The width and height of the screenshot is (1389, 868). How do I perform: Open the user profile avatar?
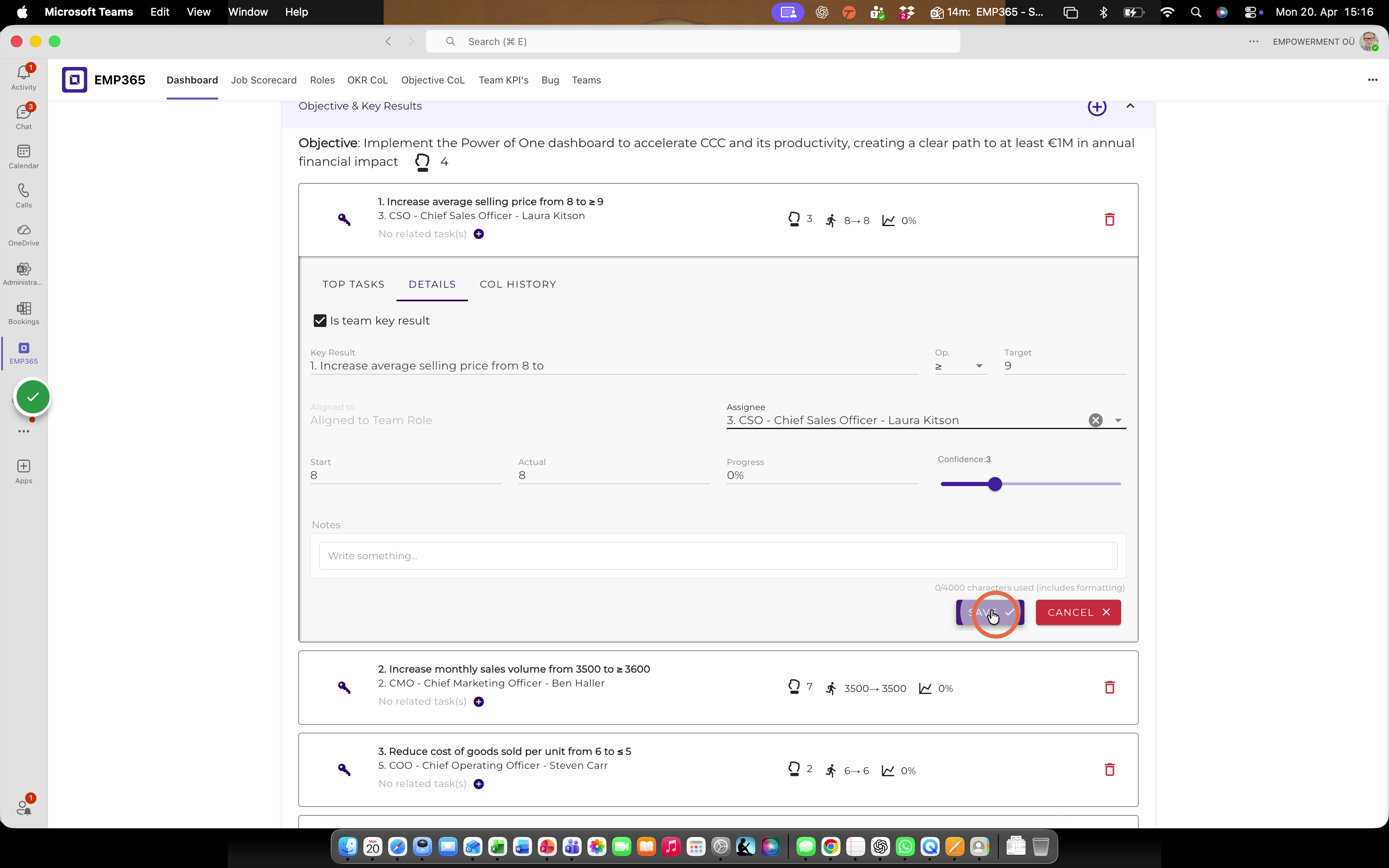(1369, 41)
